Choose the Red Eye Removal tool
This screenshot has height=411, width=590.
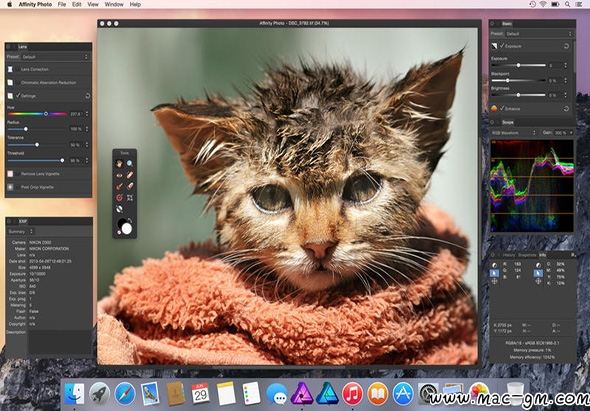click(119, 175)
